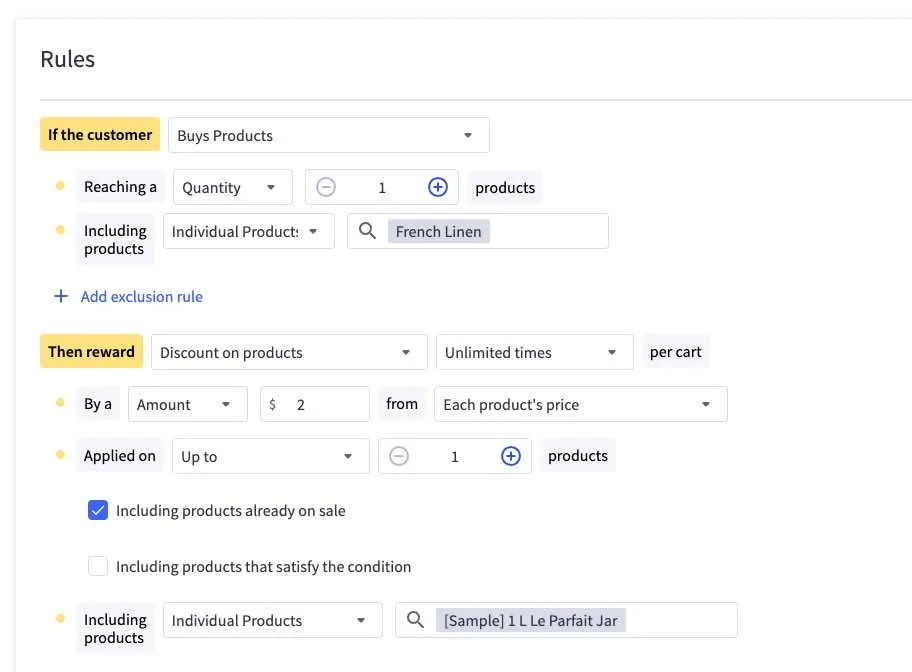Expand the Individual Products dropdown under Including products

(x=248, y=231)
